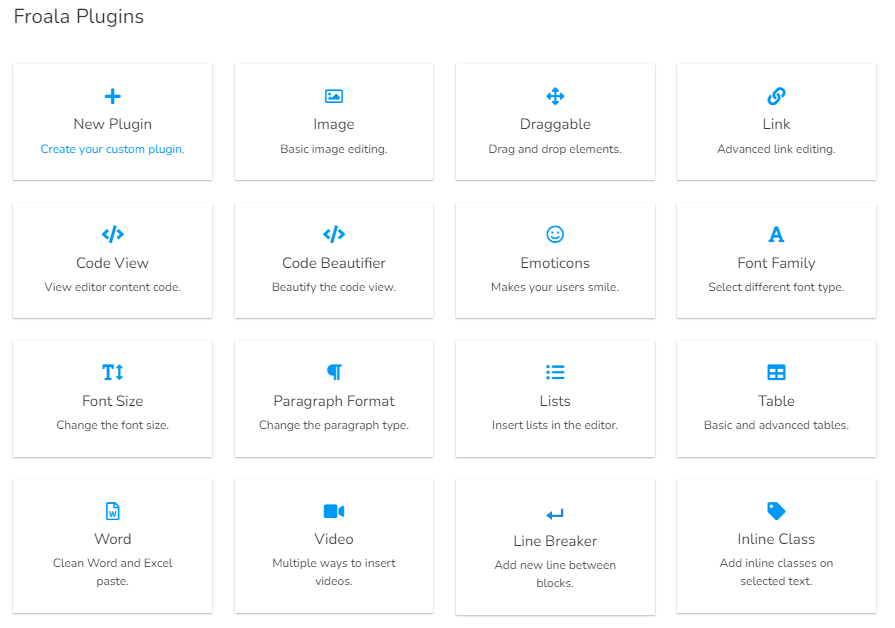Screen dimensions: 895x628
Task: Click 'Basic and advanced tables.' description
Action: (x=776, y=425)
